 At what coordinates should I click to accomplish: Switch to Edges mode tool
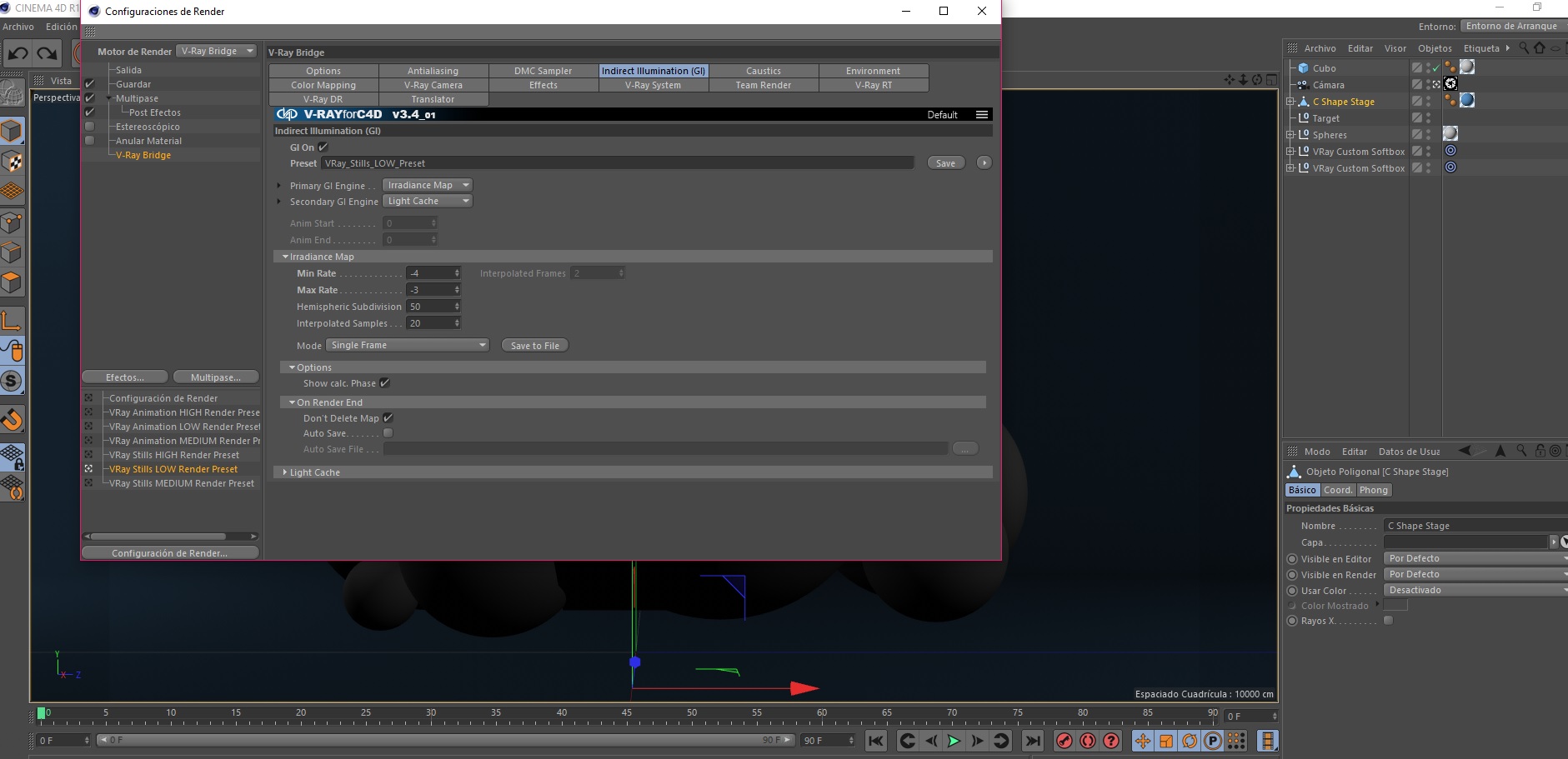click(12, 252)
